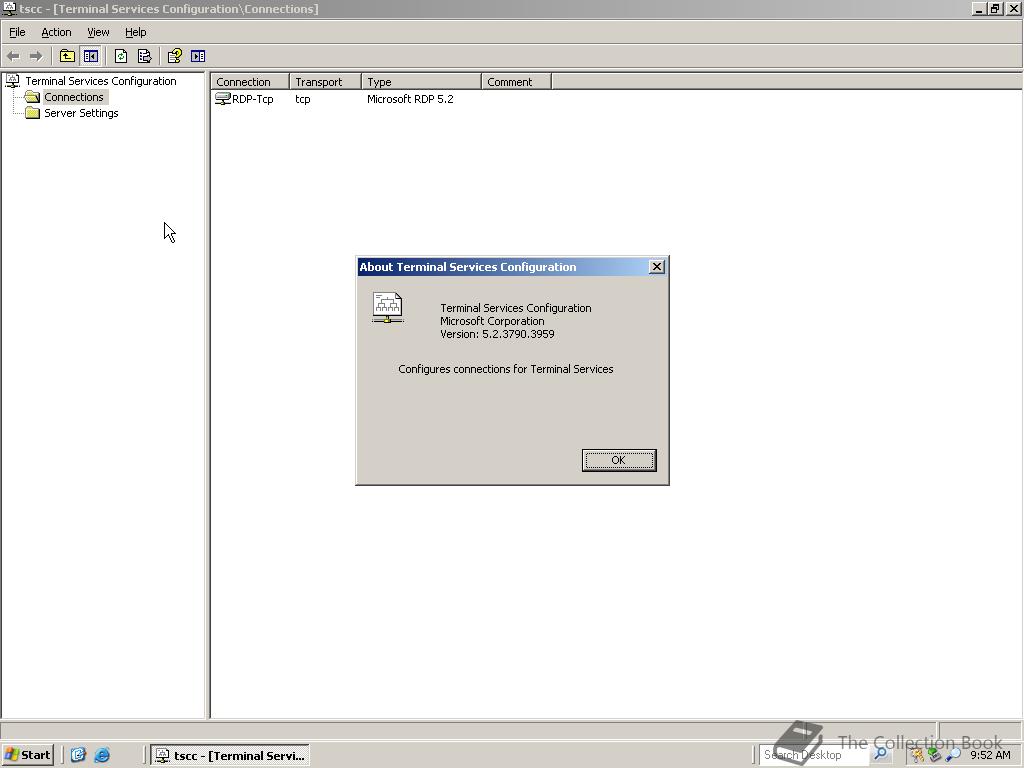Viewport: 1024px width, 768px height.
Task: Click Terminal Services Configuration root node icon
Action: pos(12,81)
